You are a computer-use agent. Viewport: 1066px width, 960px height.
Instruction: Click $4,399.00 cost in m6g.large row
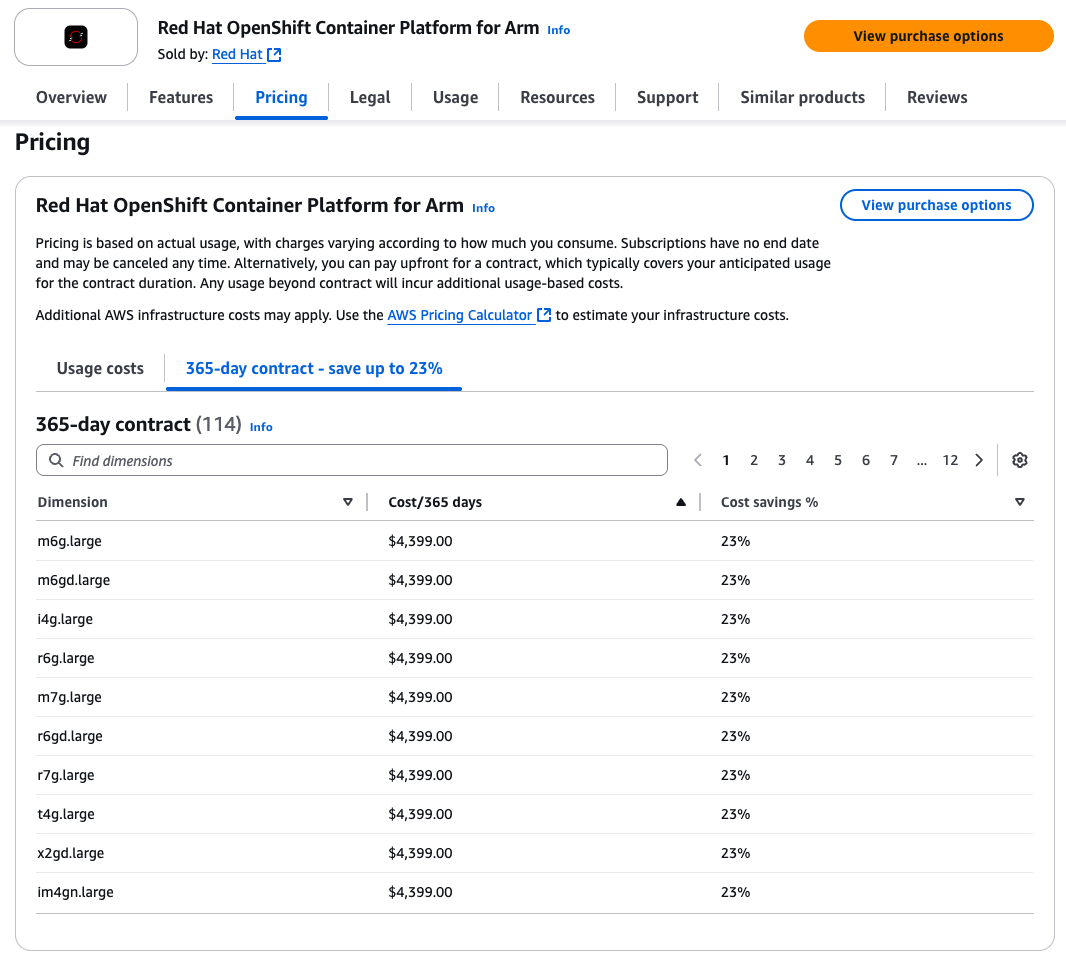[420, 541]
